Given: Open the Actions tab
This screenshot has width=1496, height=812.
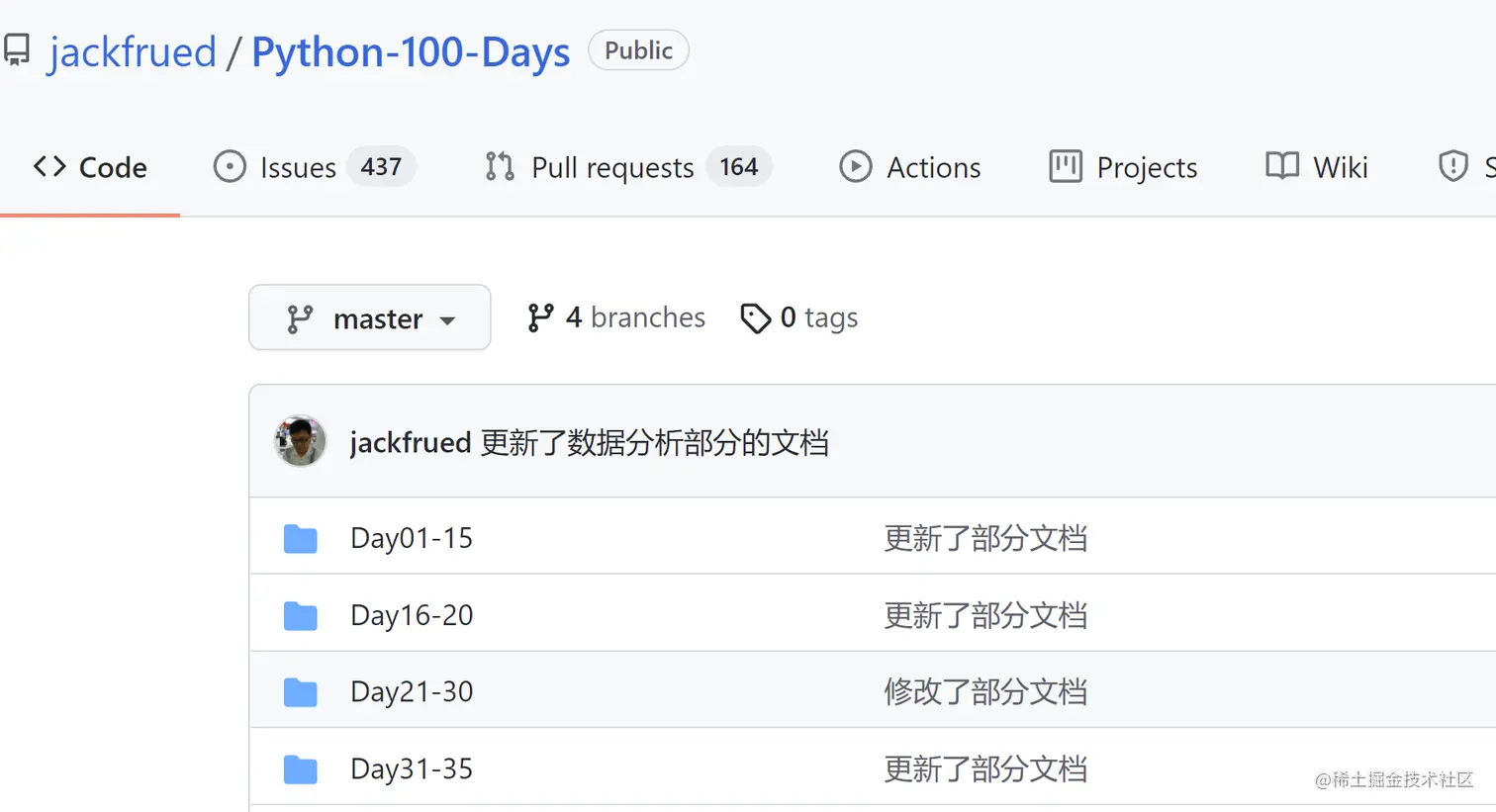Looking at the screenshot, I should click(909, 167).
